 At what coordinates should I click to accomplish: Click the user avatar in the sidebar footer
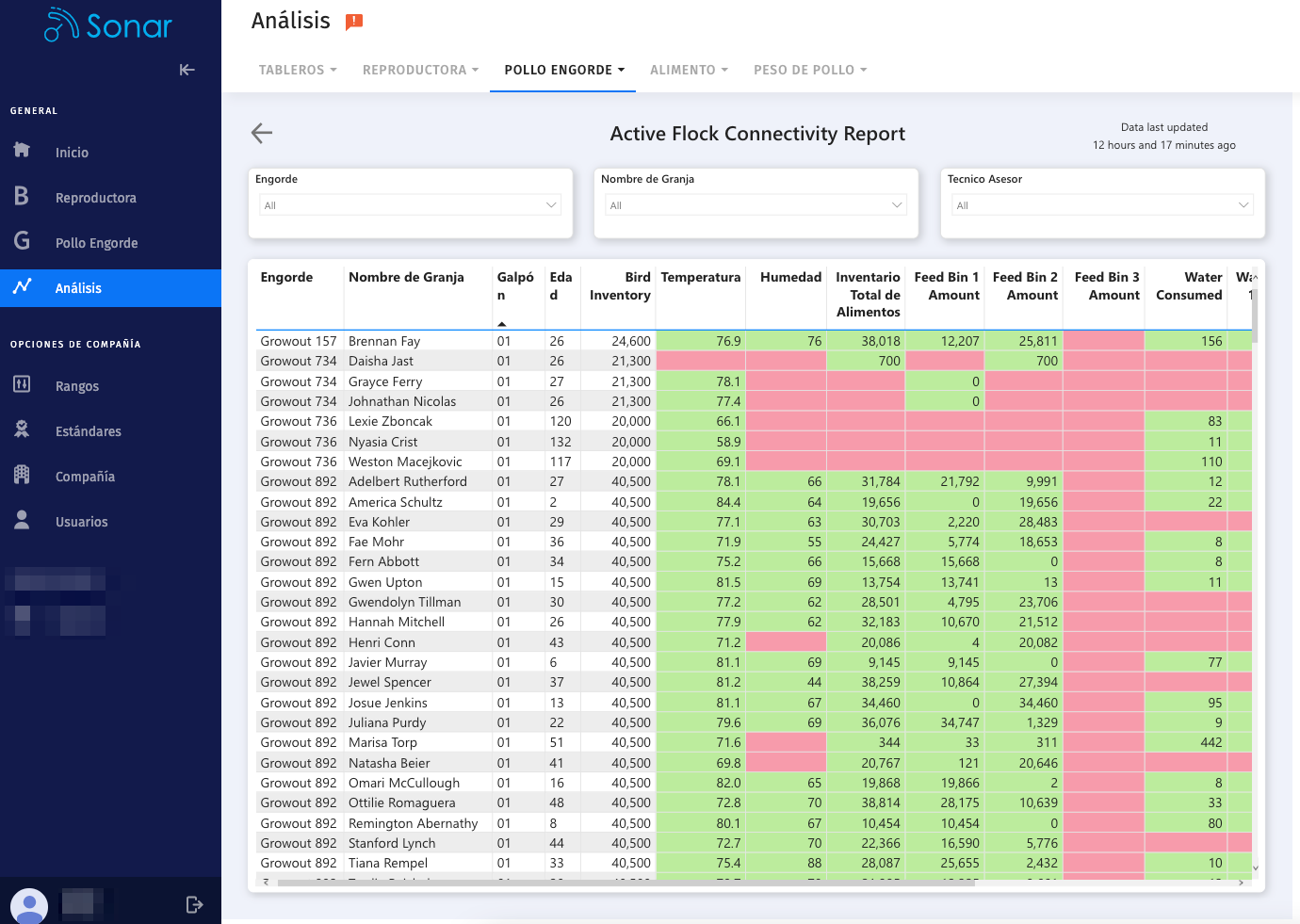(29, 905)
